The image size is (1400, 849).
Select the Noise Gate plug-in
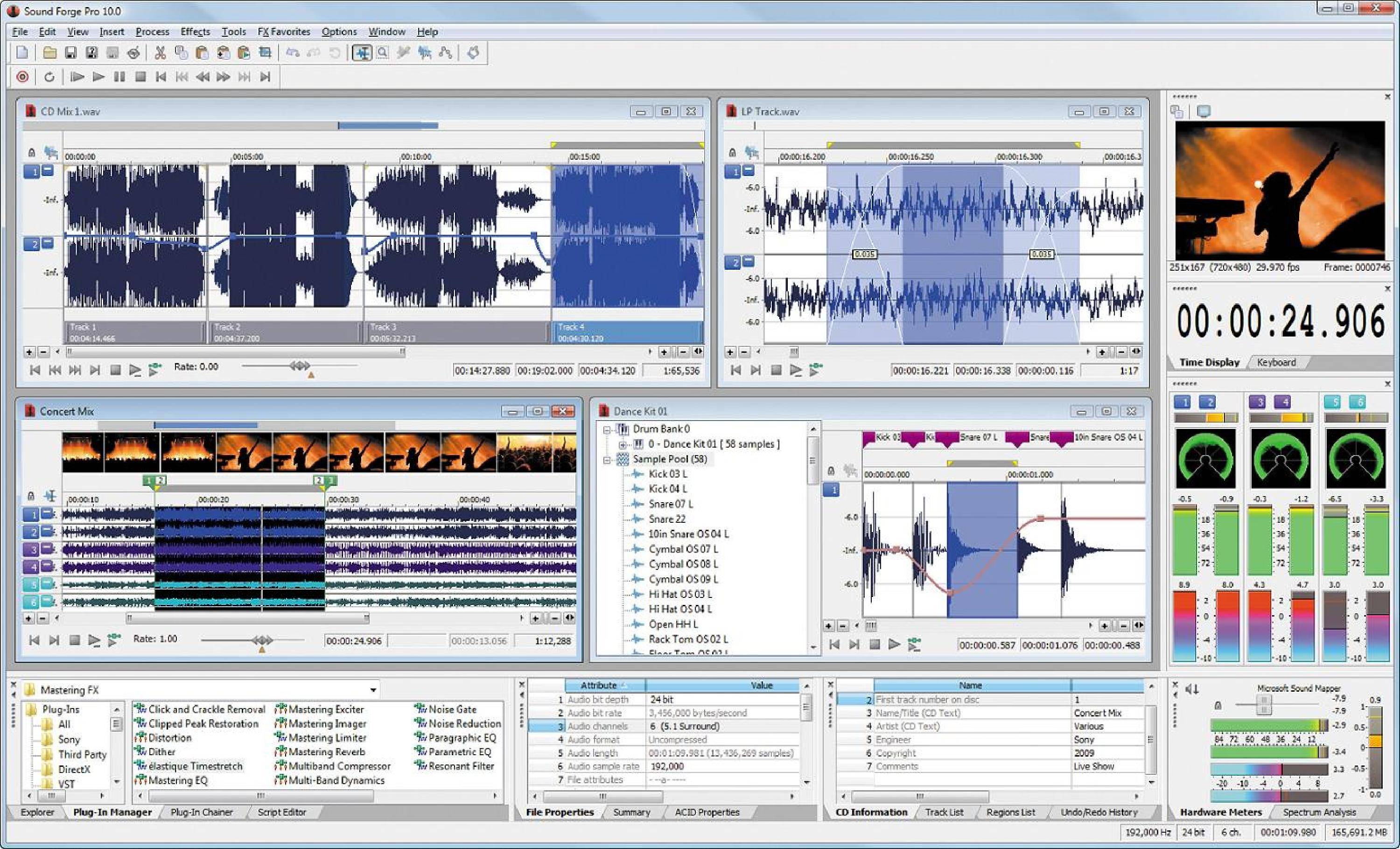(453, 709)
